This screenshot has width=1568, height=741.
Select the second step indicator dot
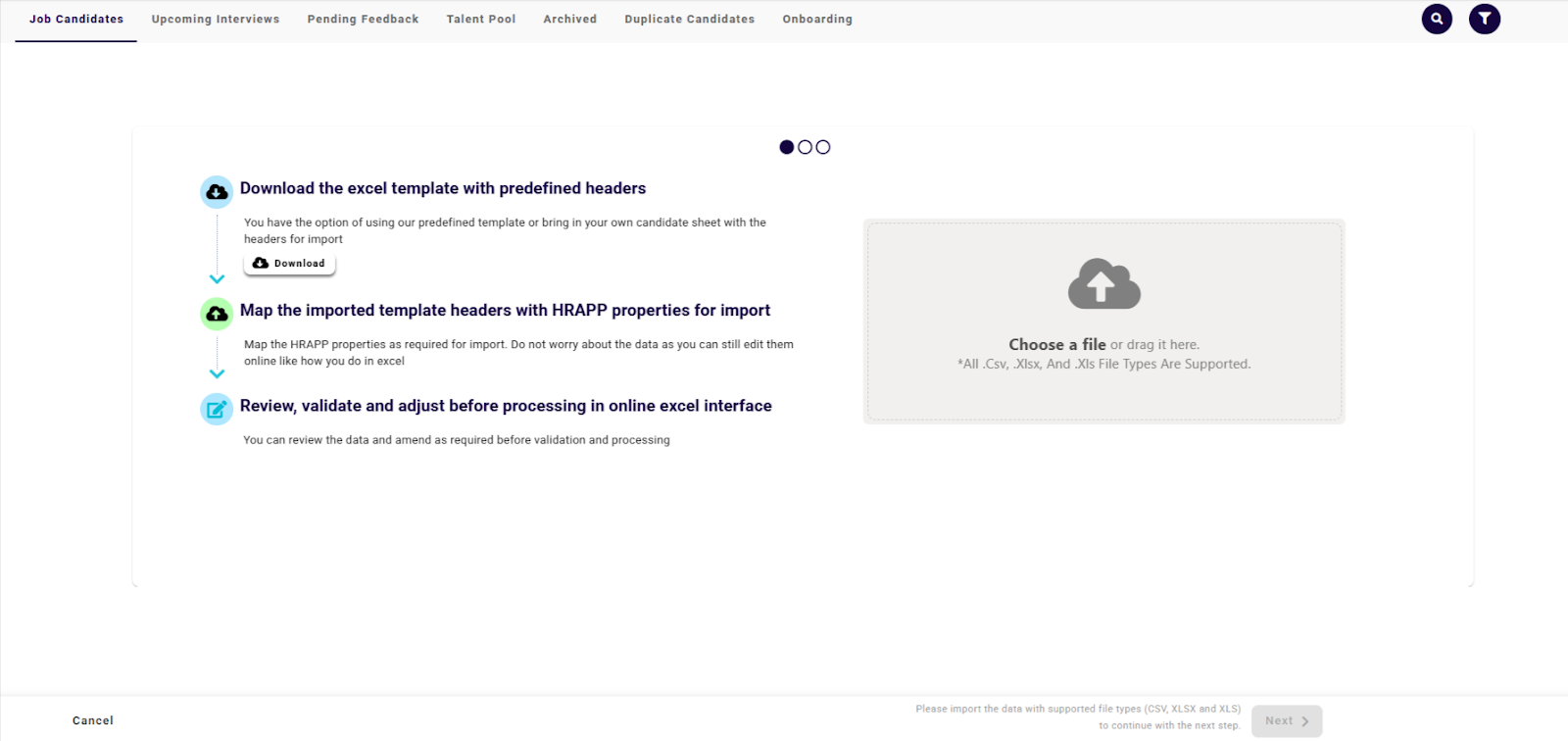click(805, 147)
